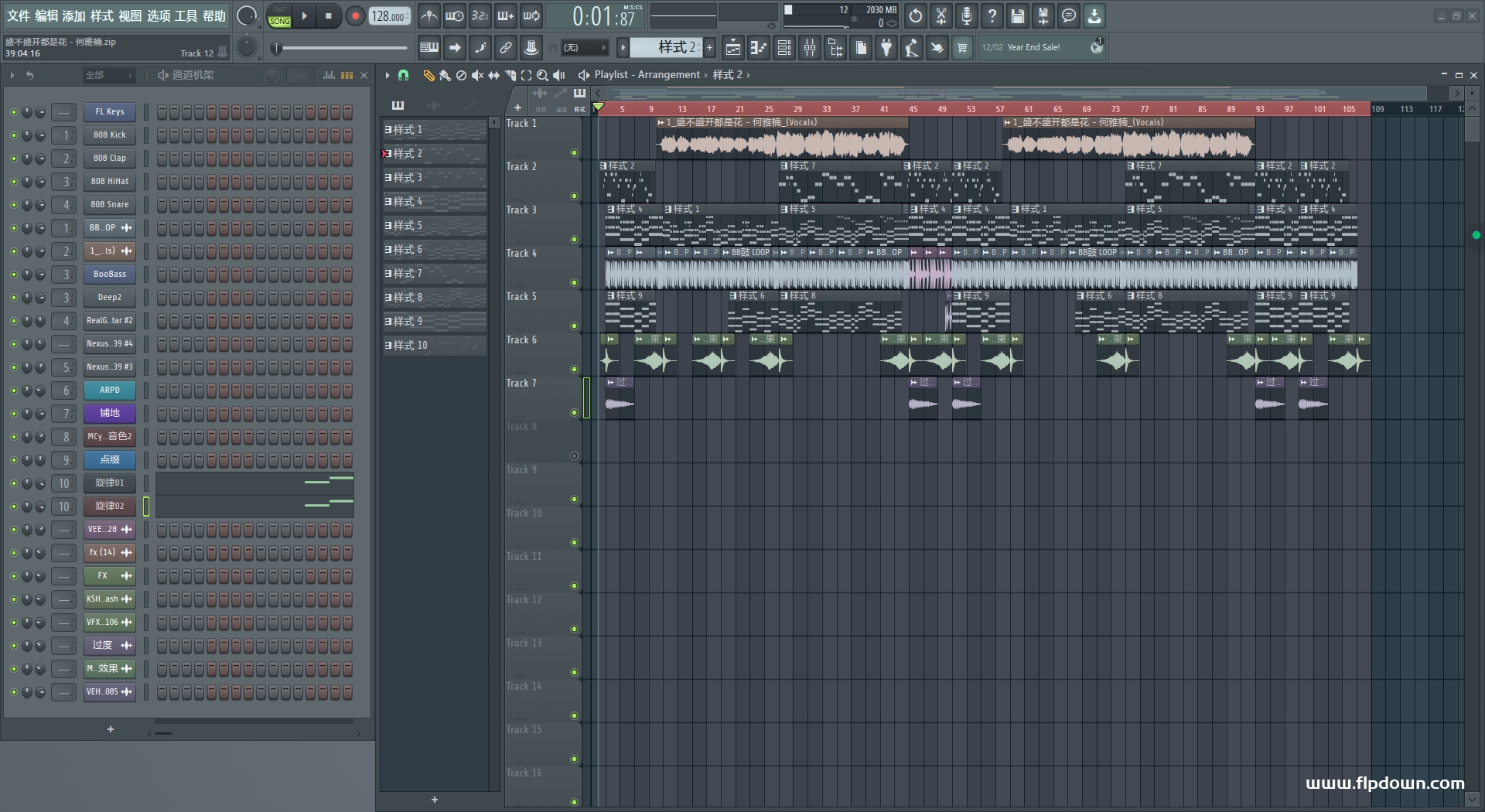Click the Stop transport button

(329, 15)
